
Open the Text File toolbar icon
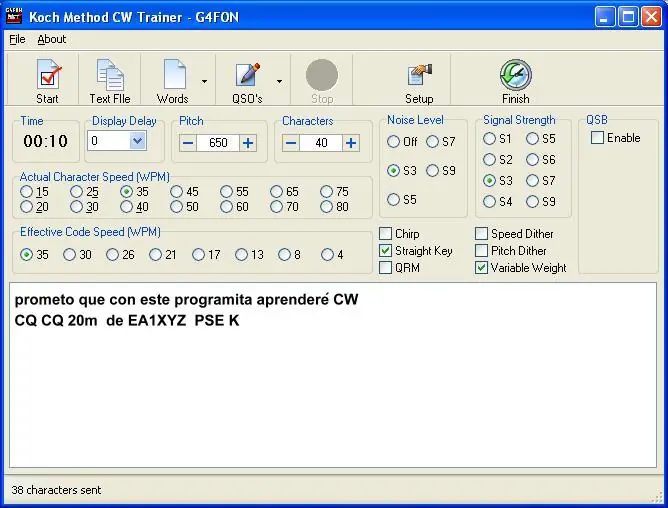tap(110, 75)
